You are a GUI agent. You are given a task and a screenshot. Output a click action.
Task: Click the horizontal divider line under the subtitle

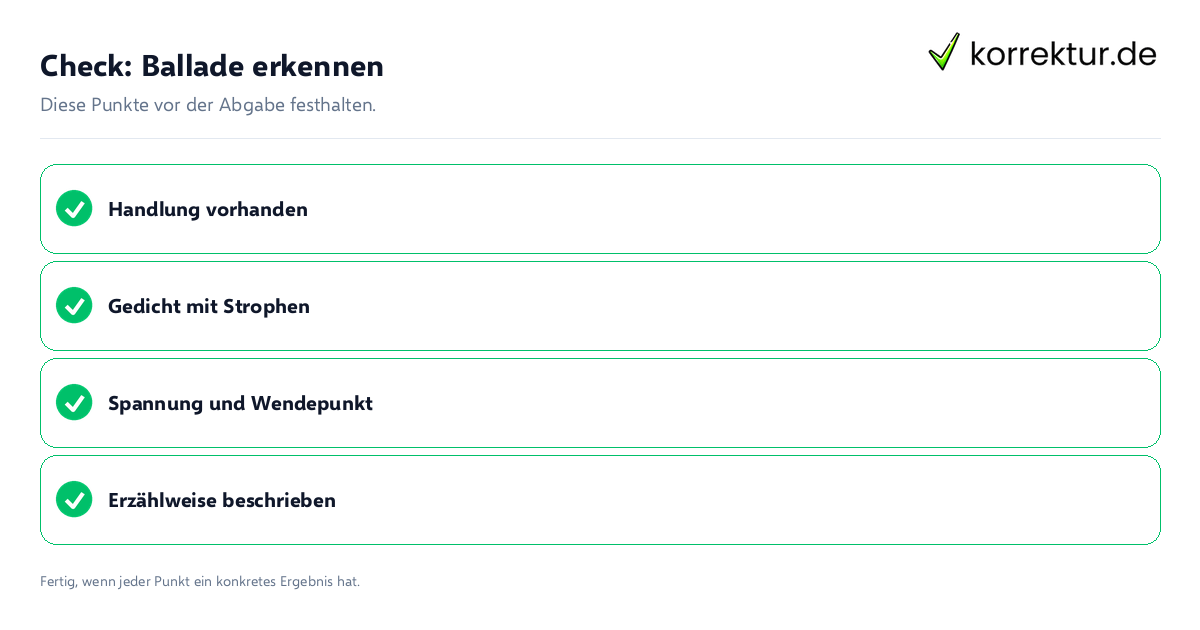[x=600, y=138]
